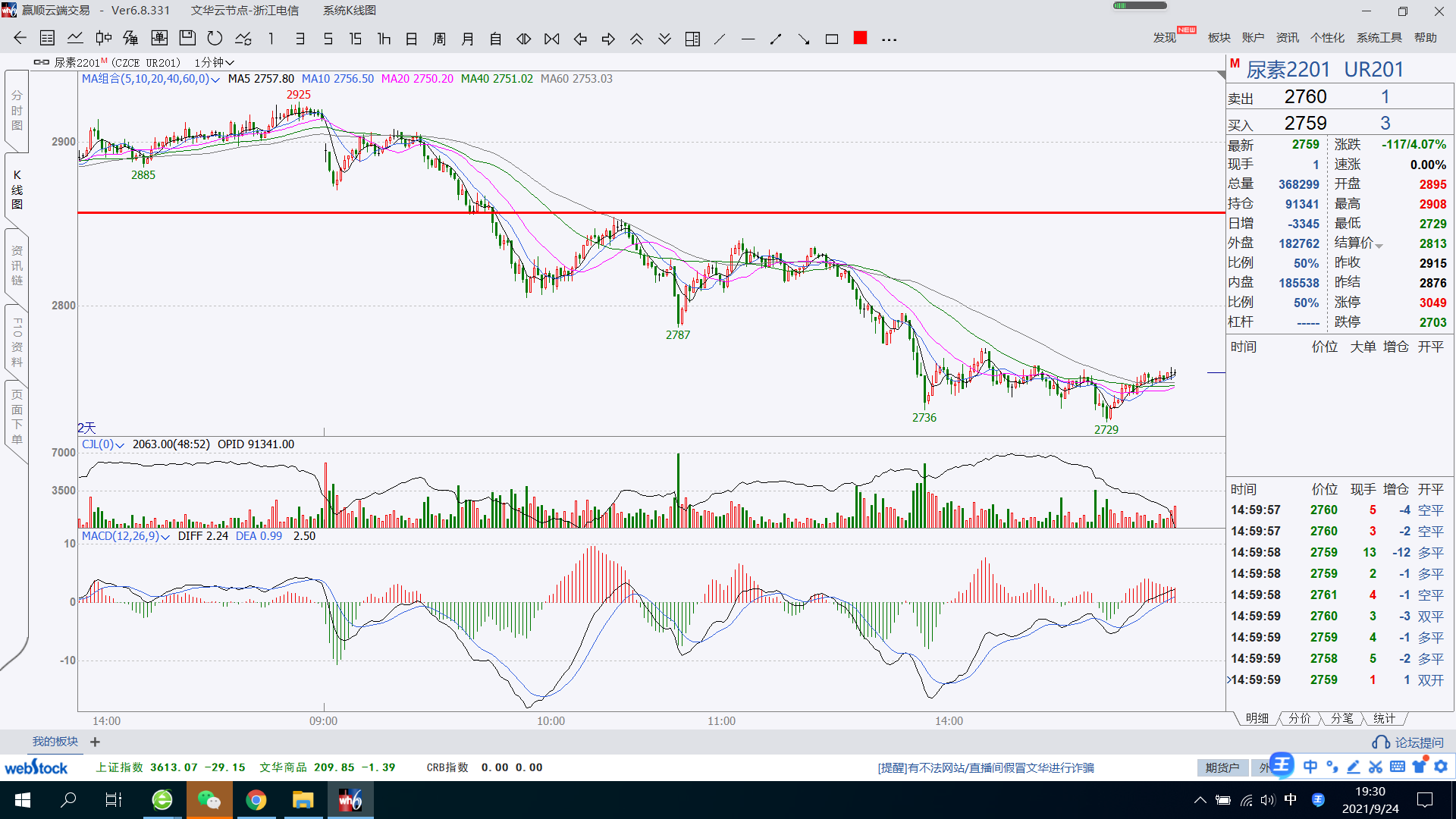Switch to the 分价 tab
The width and height of the screenshot is (1456, 819).
click(1300, 718)
